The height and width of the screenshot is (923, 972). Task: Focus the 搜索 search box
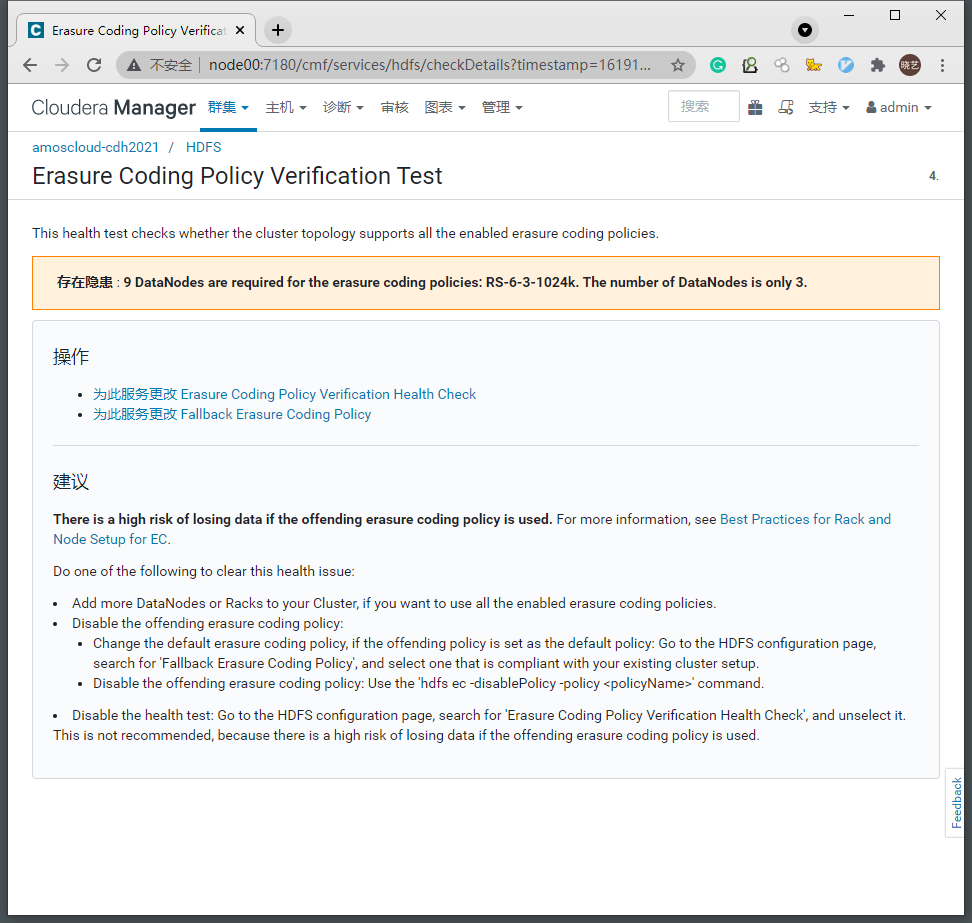pos(704,106)
